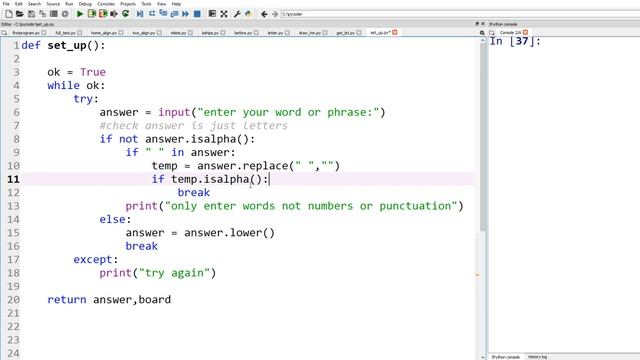Step to the next line in the debugger
The image size is (640, 360).
coord(151,14)
